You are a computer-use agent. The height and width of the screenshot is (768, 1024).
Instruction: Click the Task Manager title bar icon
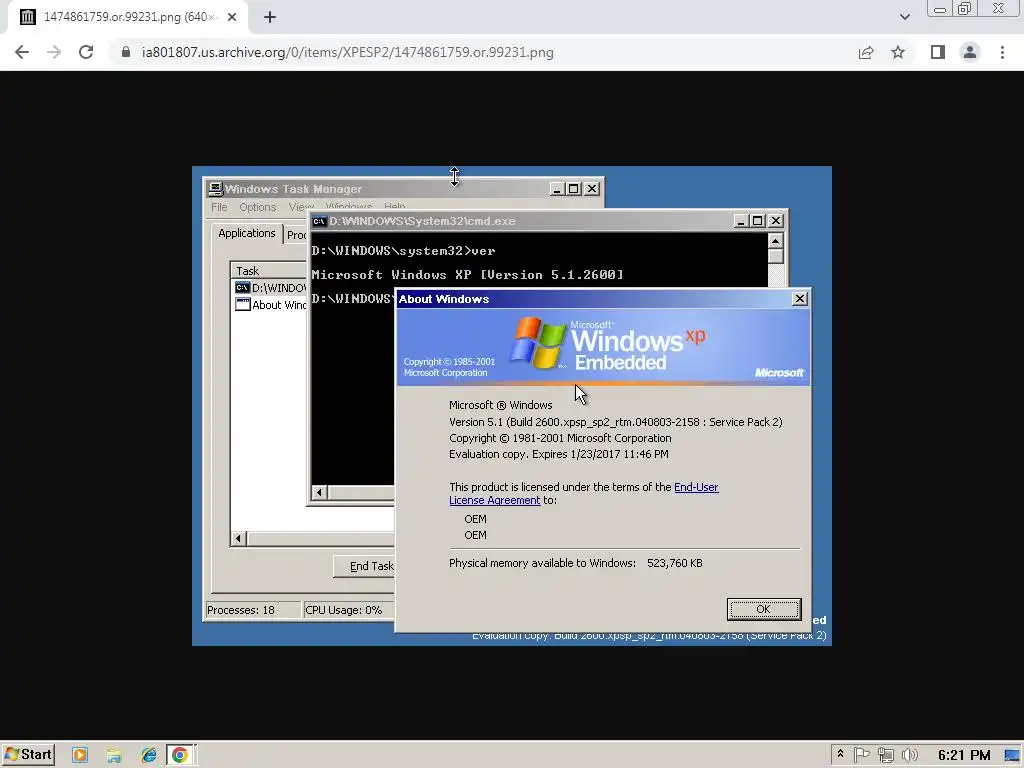(x=216, y=189)
